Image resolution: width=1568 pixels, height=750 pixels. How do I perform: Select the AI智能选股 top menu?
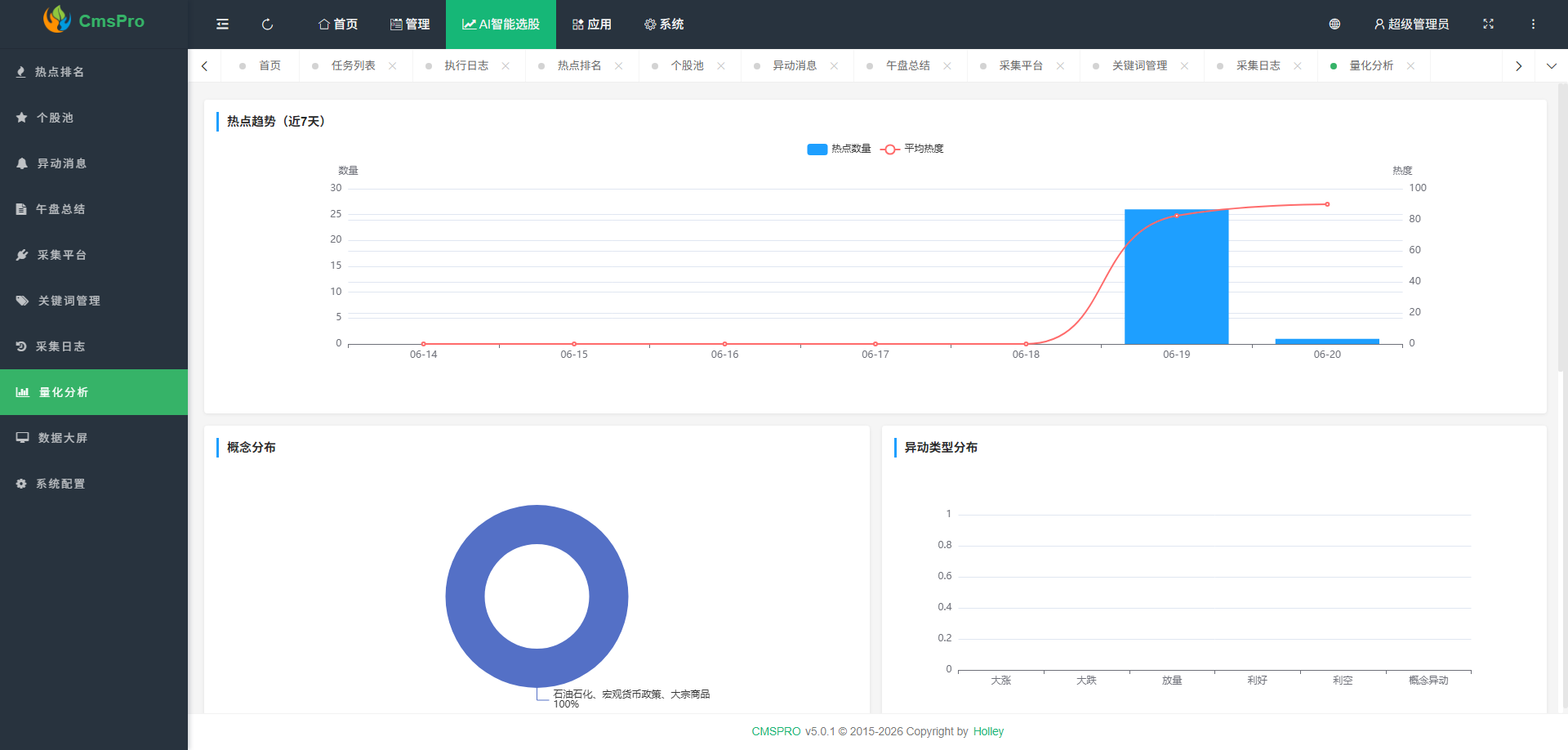pos(501,25)
